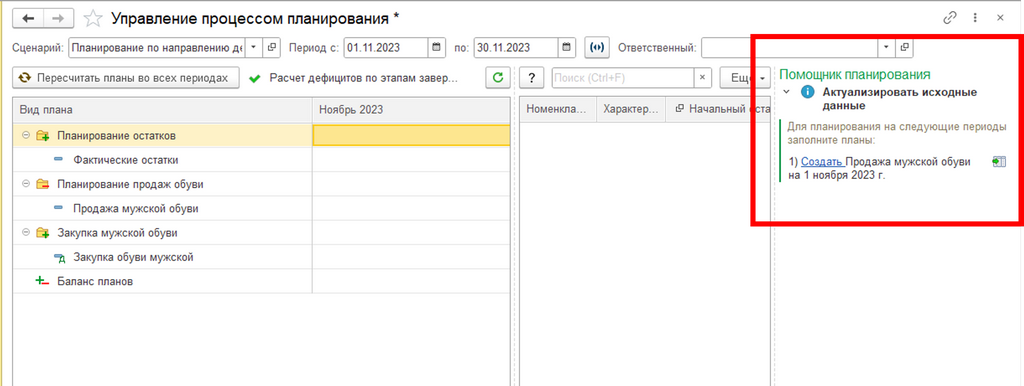Open the selected scenario form icon
The image size is (1024, 386).
(272, 47)
